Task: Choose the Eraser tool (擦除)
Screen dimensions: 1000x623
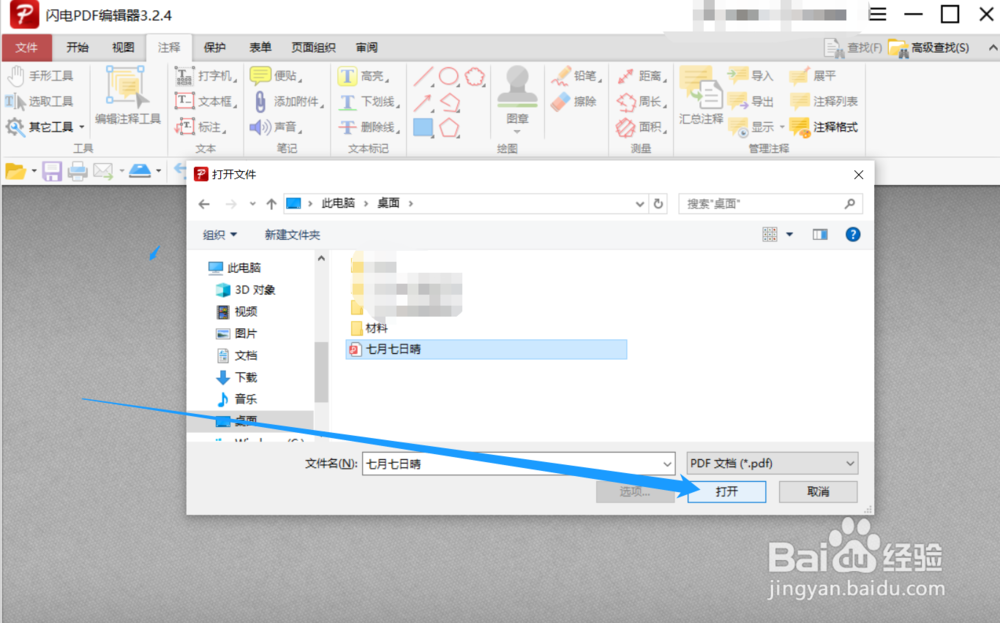Action: click(x=574, y=101)
